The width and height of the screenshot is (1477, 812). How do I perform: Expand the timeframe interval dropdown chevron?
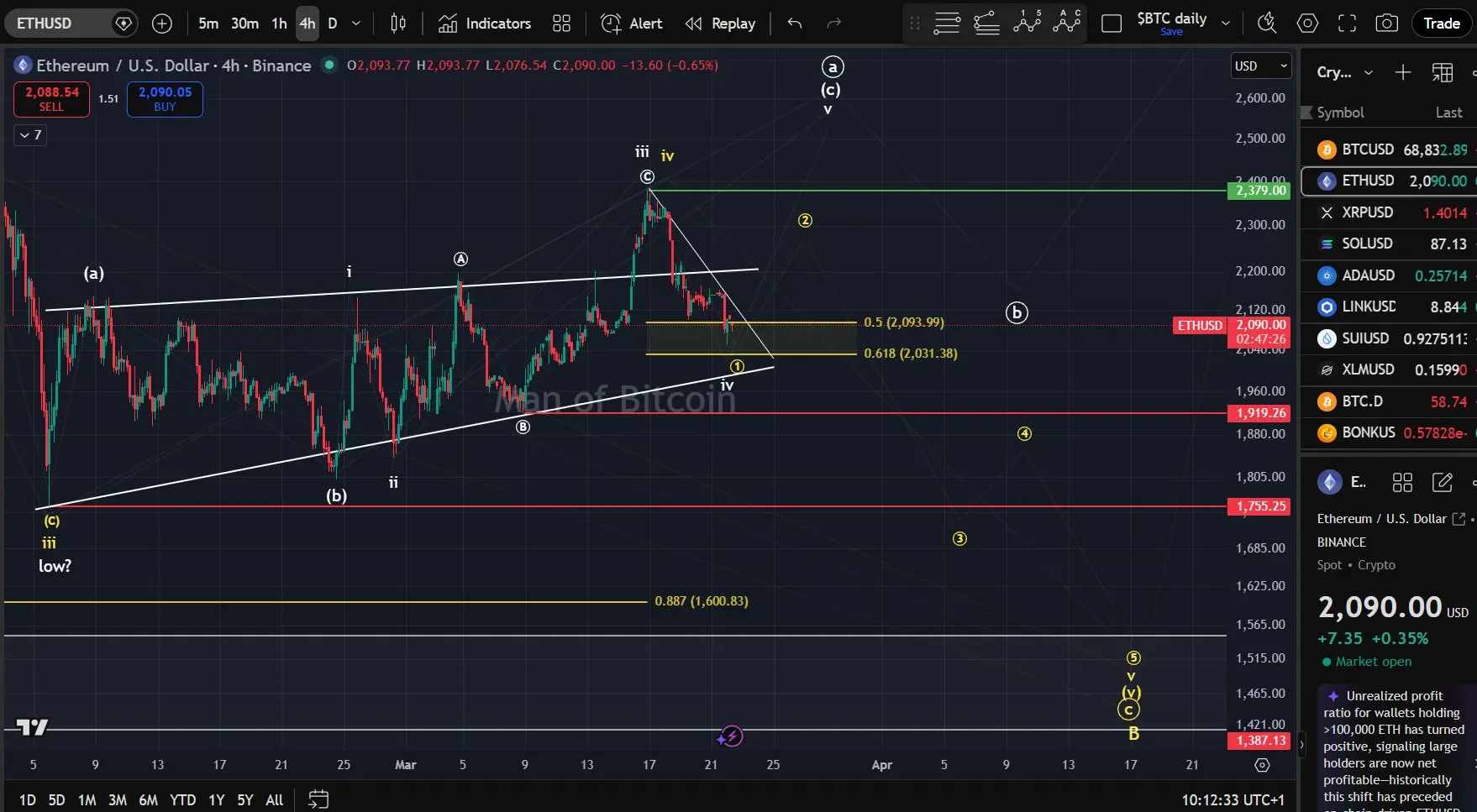pyautogui.click(x=356, y=24)
